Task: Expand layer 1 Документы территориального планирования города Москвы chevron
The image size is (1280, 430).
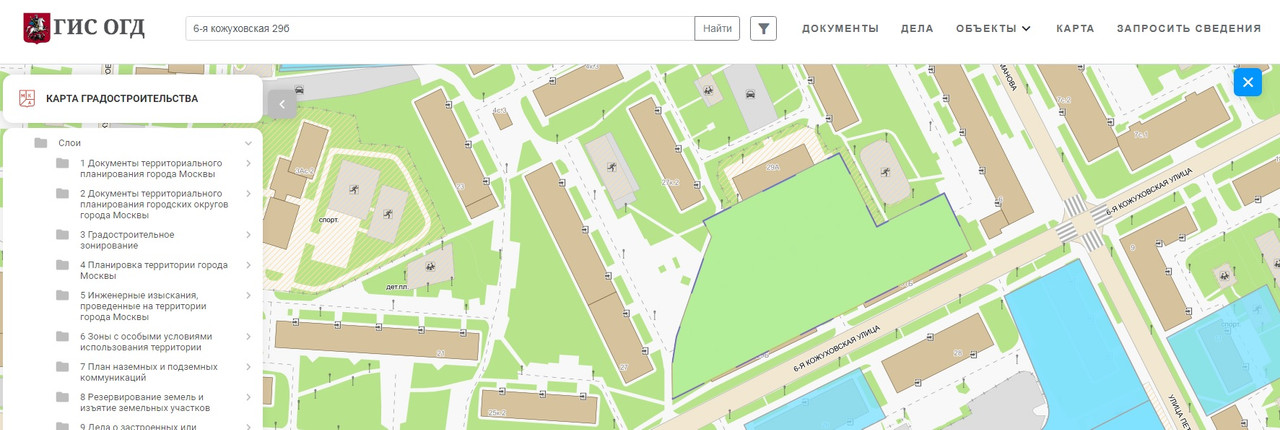Action: pos(248,163)
